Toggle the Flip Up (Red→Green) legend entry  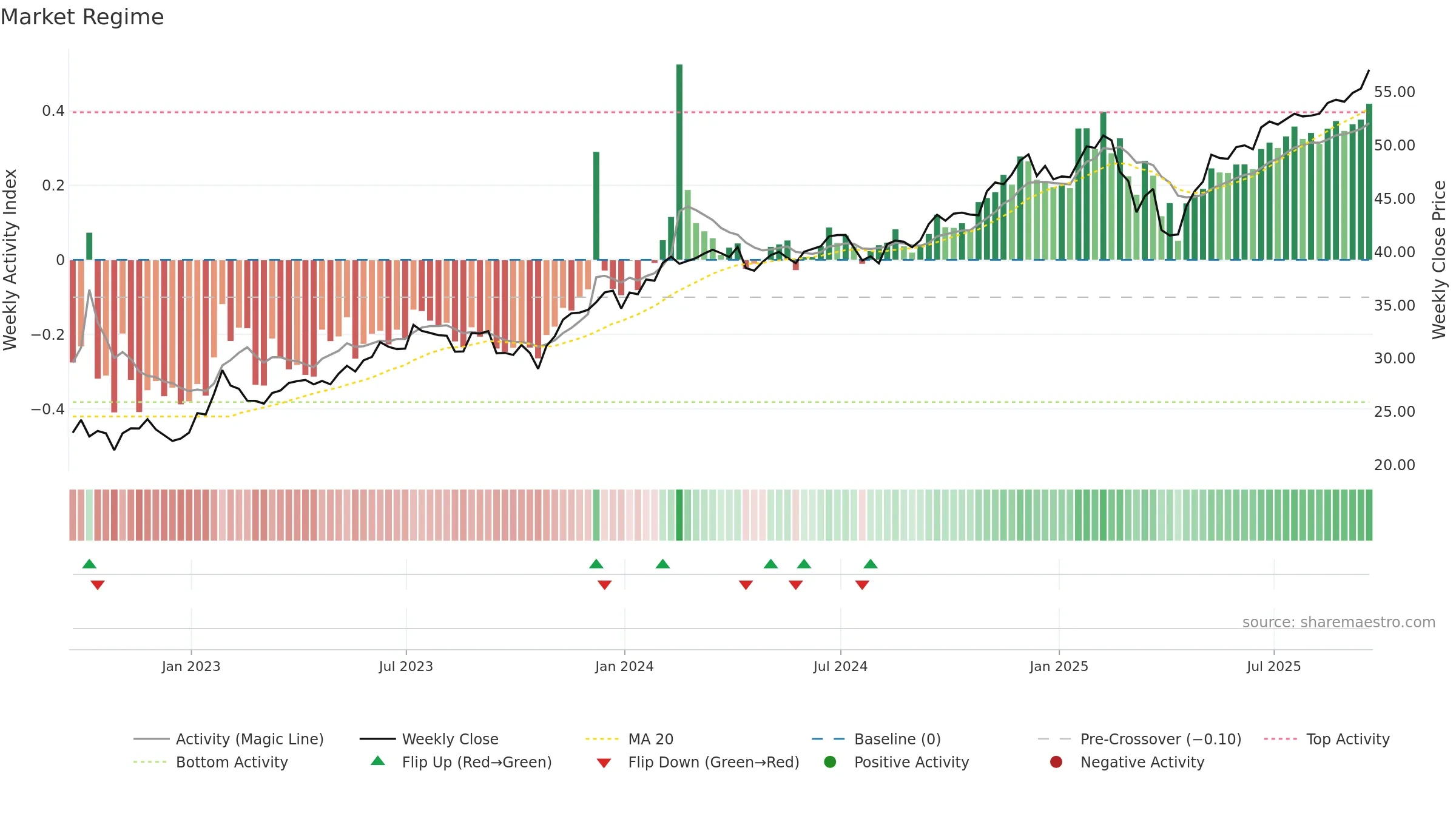click(x=461, y=762)
